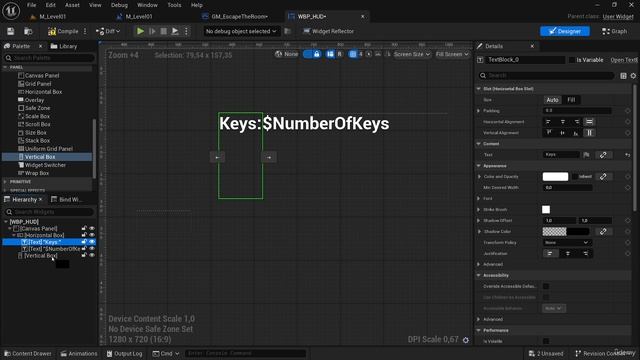Click the Strike Brush white swatch
This screenshot has width=640, height=360.
tap(546, 209)
